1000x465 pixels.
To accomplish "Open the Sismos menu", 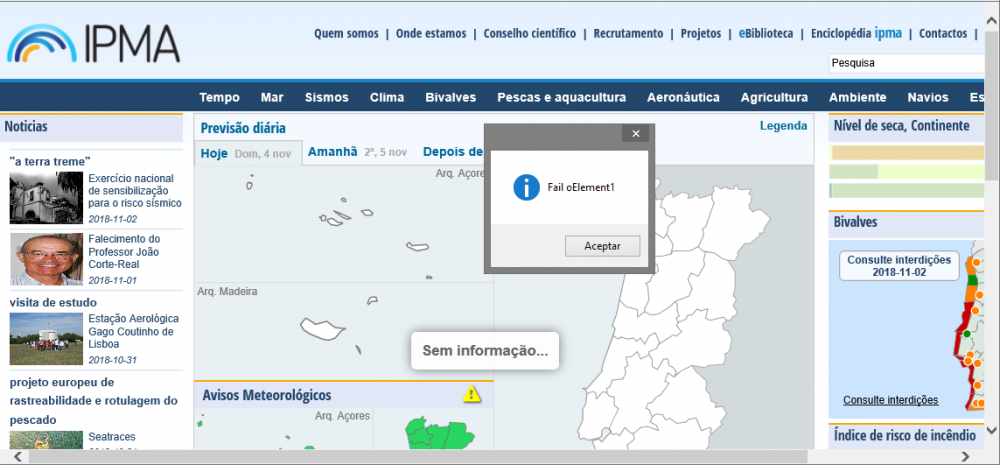I will coord(327,98).
